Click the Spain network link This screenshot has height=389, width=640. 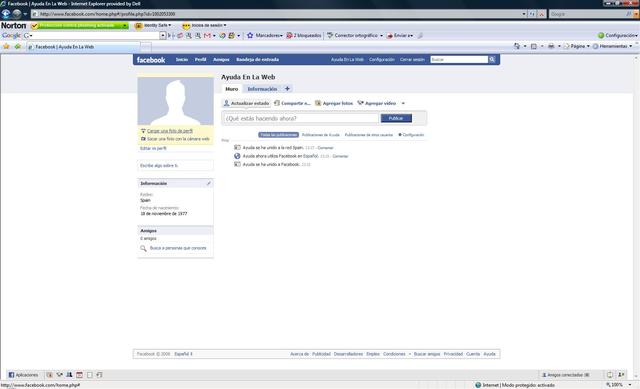coord(145,200)
